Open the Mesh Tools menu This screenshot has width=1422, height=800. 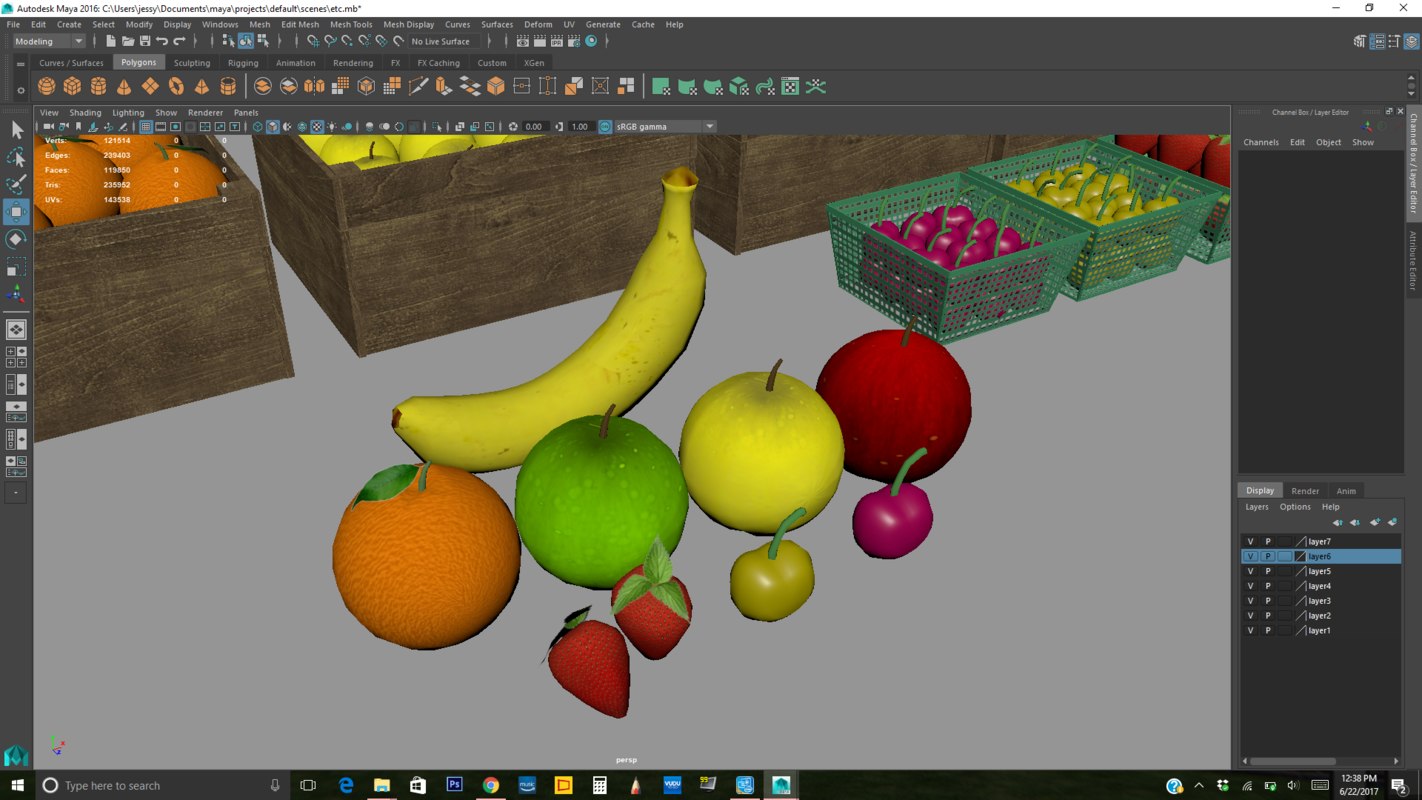pos(350,24)
